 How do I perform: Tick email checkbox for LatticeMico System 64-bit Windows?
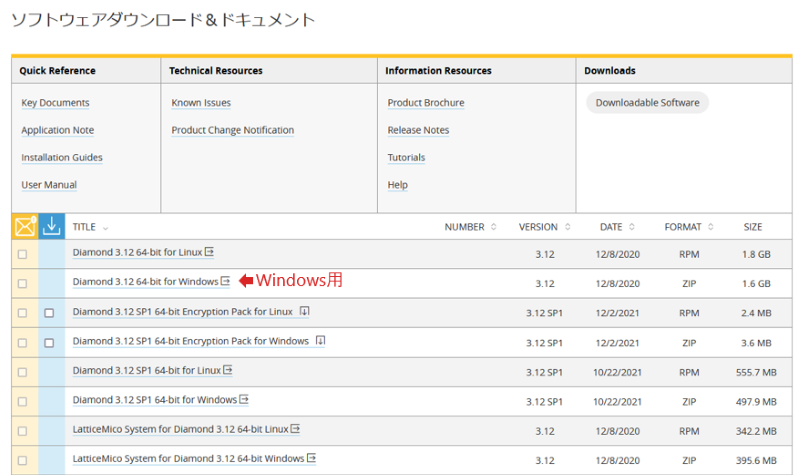point(22,460)
